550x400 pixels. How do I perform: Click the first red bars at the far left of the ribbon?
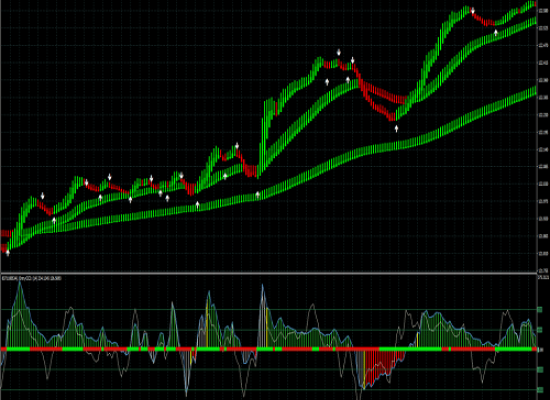tap(6, 234)
